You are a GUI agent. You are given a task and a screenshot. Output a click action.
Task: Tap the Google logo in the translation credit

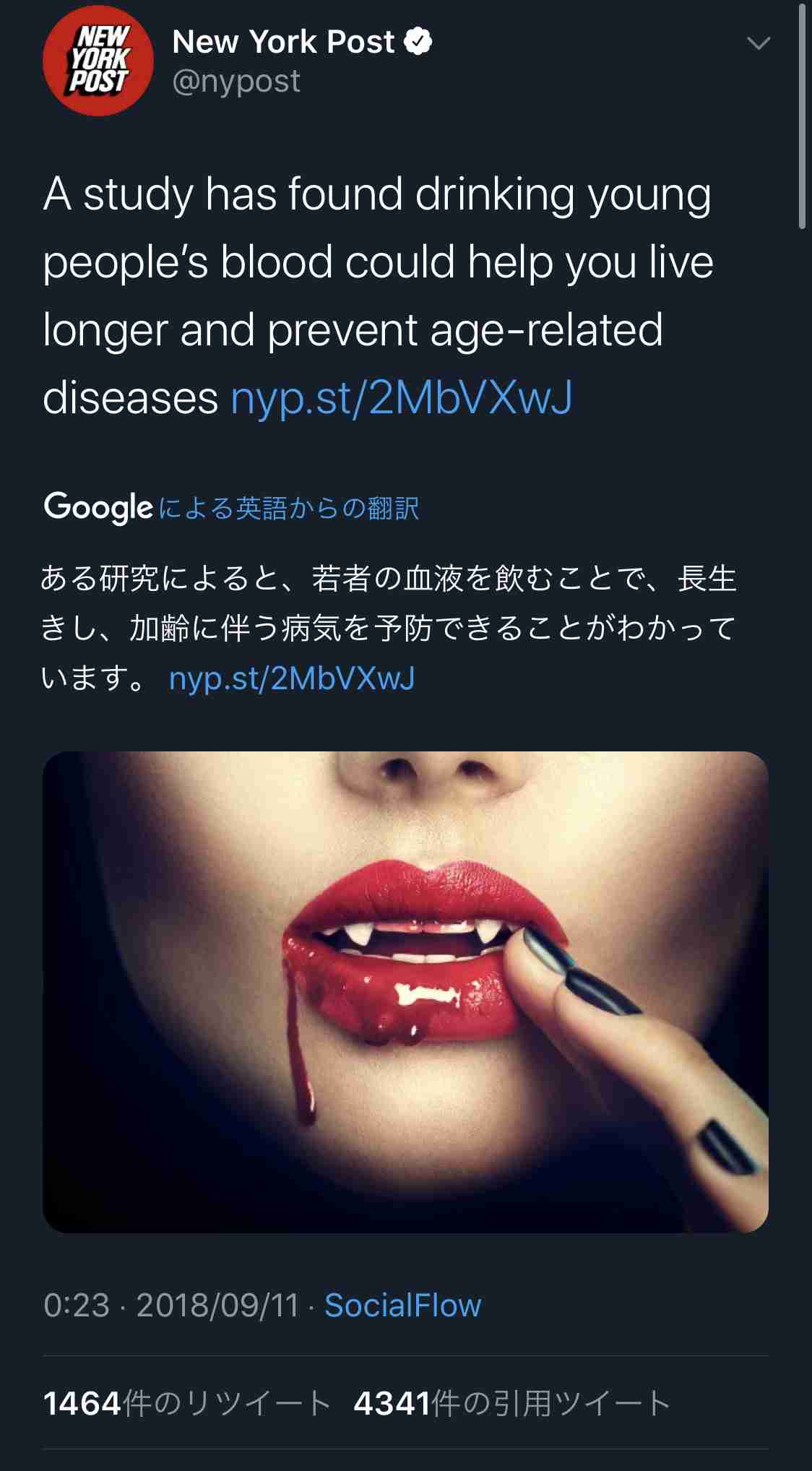pos(98,507)
